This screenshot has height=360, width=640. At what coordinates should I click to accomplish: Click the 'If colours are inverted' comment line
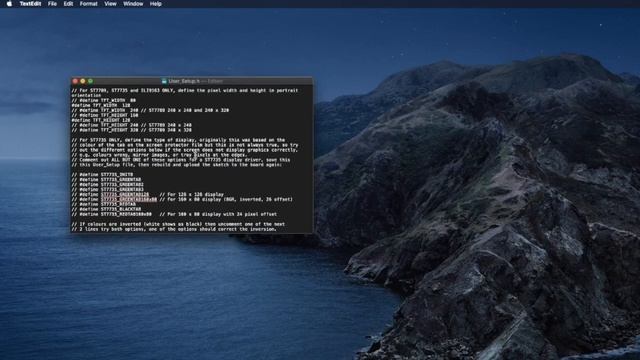[x=178, y=224]
